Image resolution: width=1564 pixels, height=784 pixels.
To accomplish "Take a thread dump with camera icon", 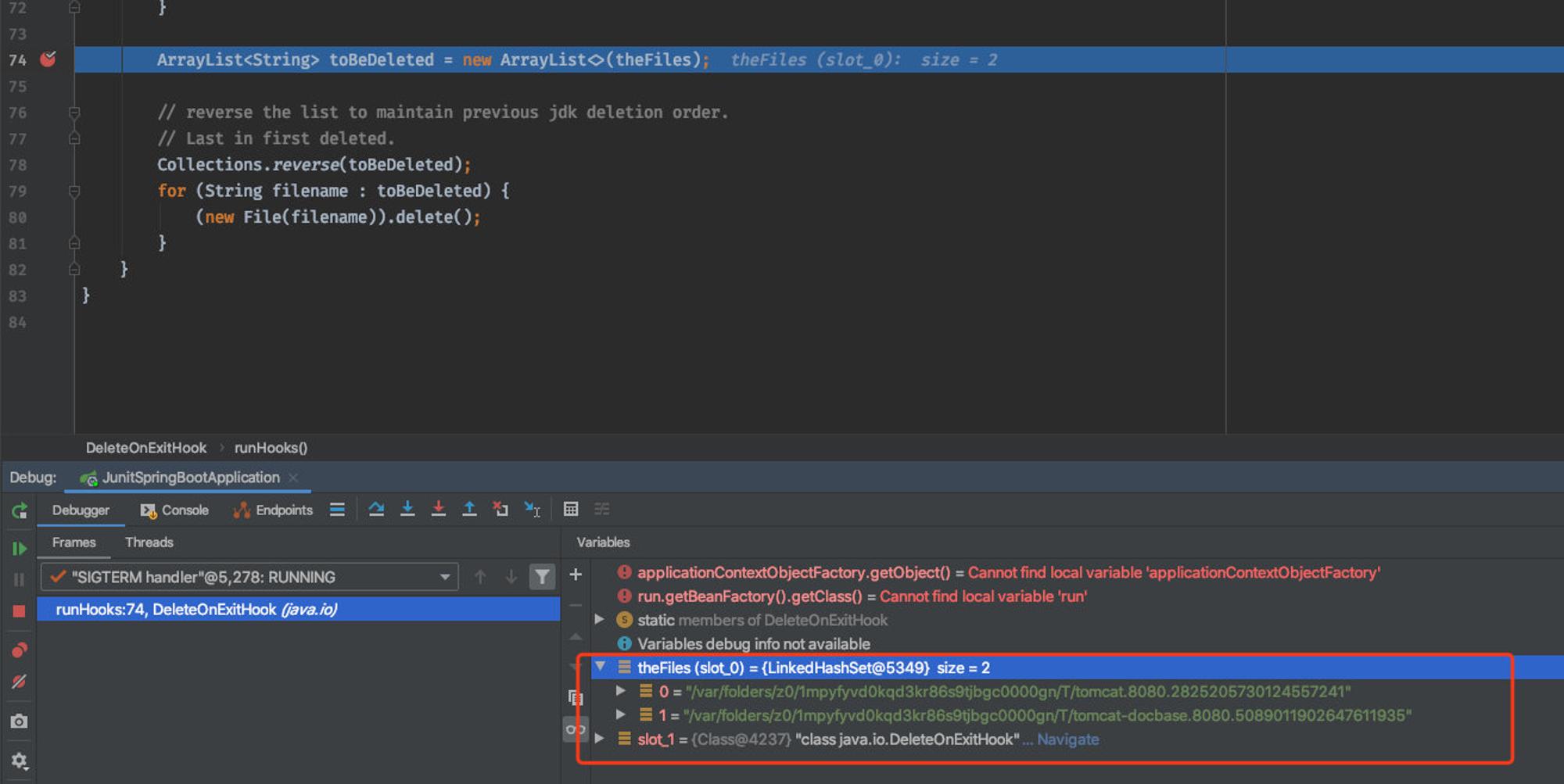I will [20, 721].
